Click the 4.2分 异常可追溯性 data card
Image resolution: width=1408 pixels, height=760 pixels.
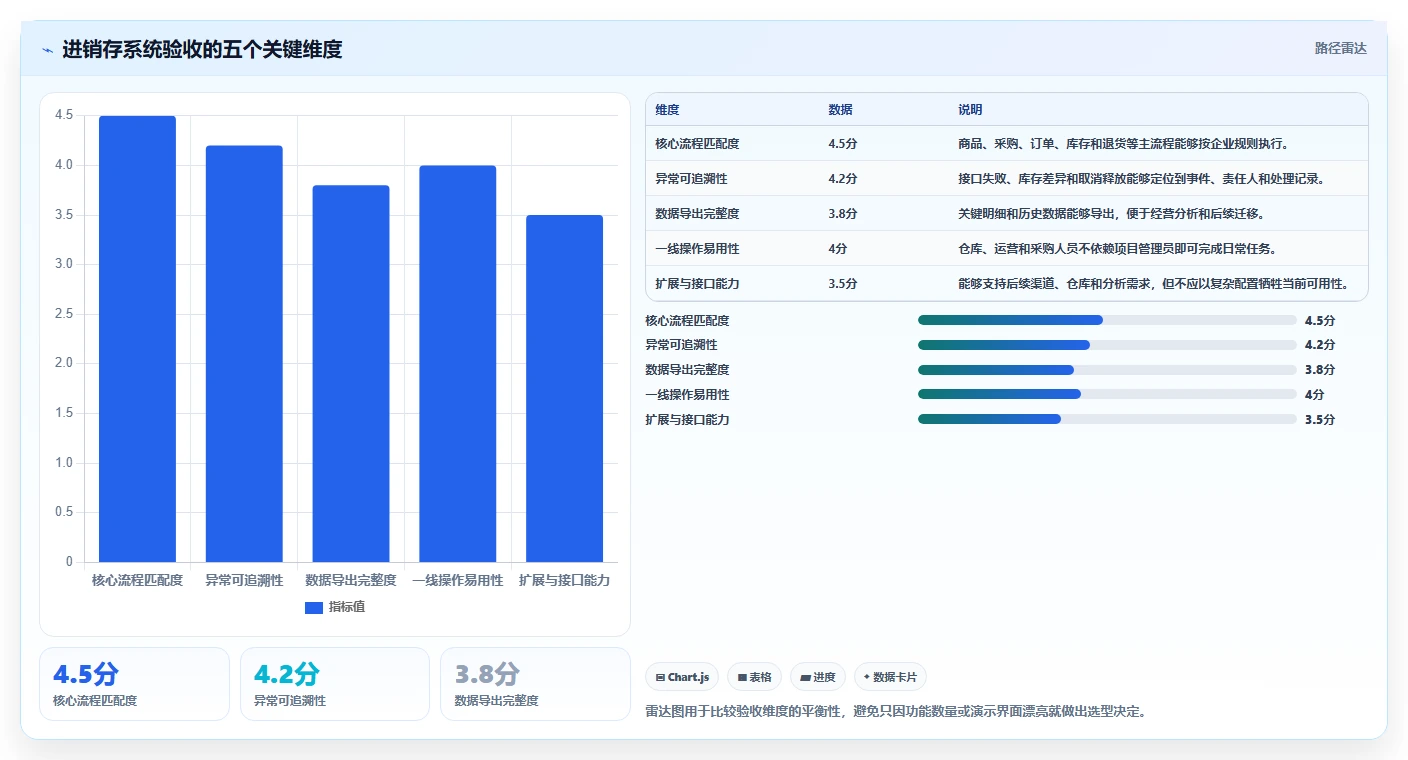(x=335, y=684)
